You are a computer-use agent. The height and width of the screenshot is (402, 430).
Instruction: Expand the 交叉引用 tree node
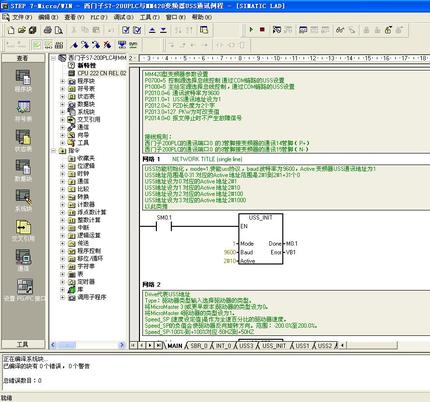point(62,119)
